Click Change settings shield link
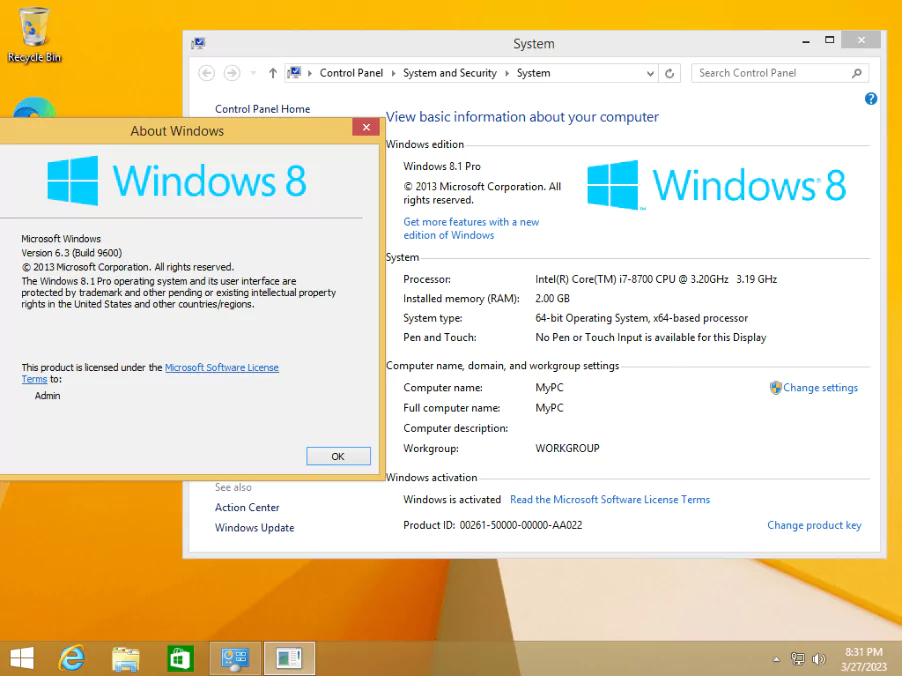This screenshot has width=902, height=676. pos(814,388)
